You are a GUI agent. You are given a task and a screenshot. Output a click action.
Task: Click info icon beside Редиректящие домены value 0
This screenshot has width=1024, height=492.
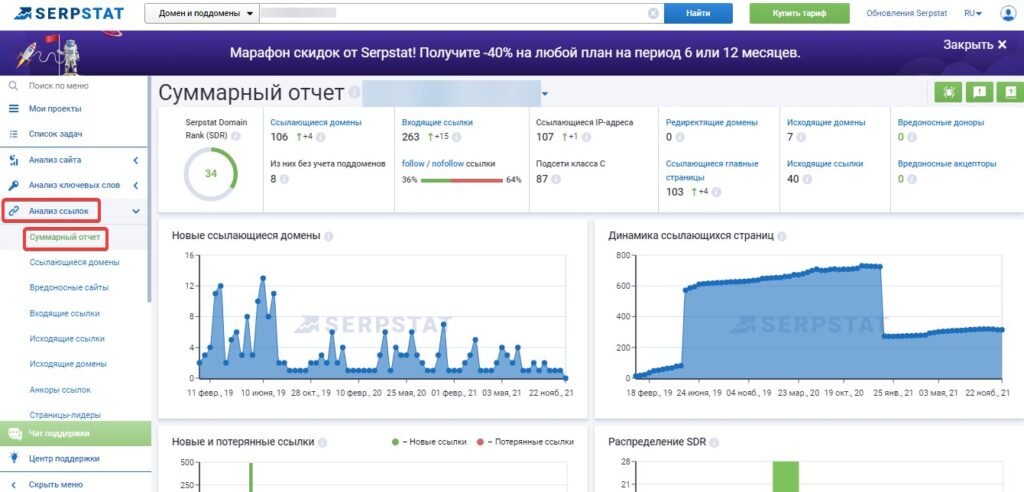[x=680, y=137]
